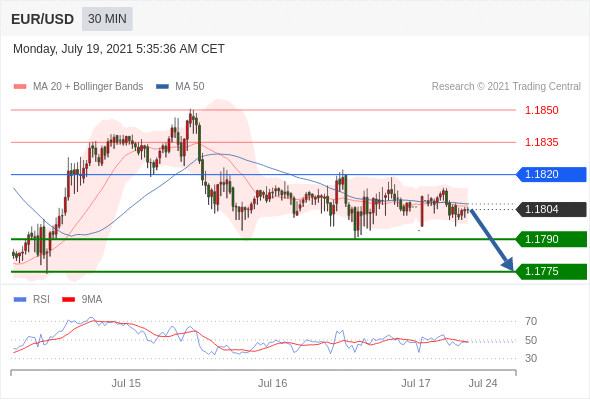Image resolution: width=590 pixels, height=400 pixels.
Task: Click the Jul 24 date axis label
Action: [483, 383]
